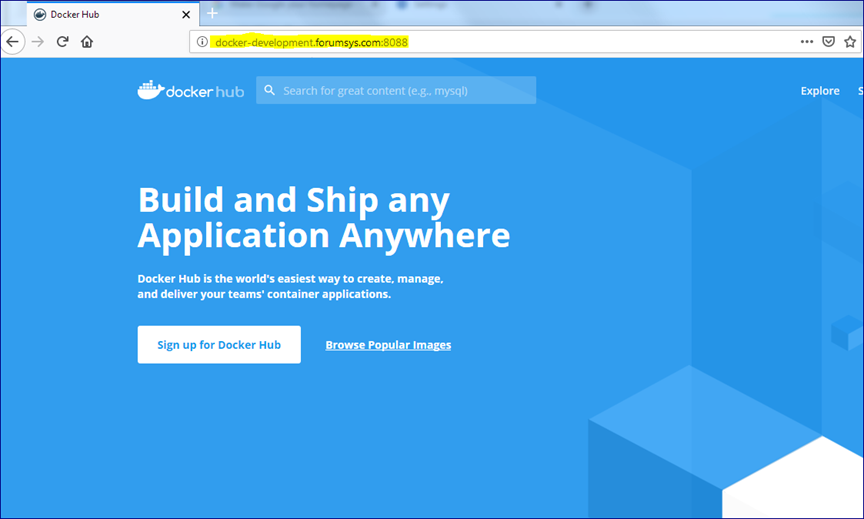The image size is (864, 519).
Task: Open the site information icon in the address bar
Action: pos(202,42)
